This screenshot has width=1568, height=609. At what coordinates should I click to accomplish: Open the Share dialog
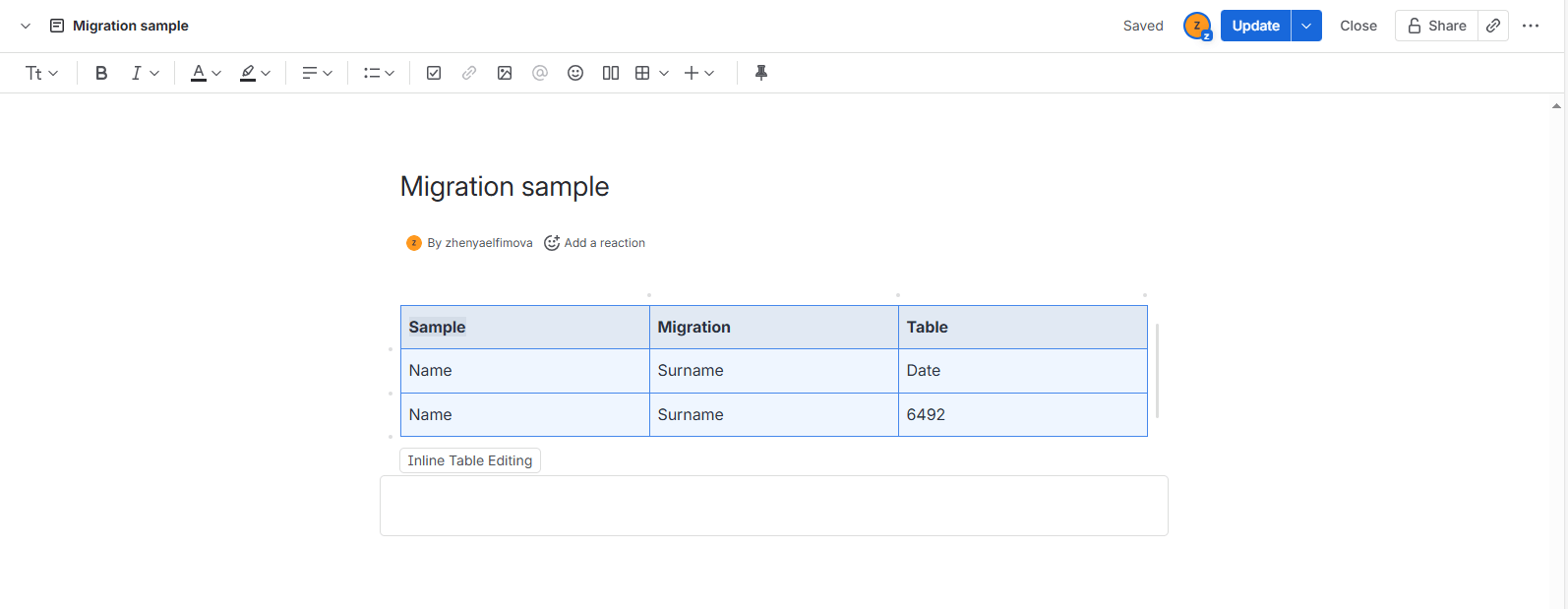pyautogui.click(x=1435, y=26)
